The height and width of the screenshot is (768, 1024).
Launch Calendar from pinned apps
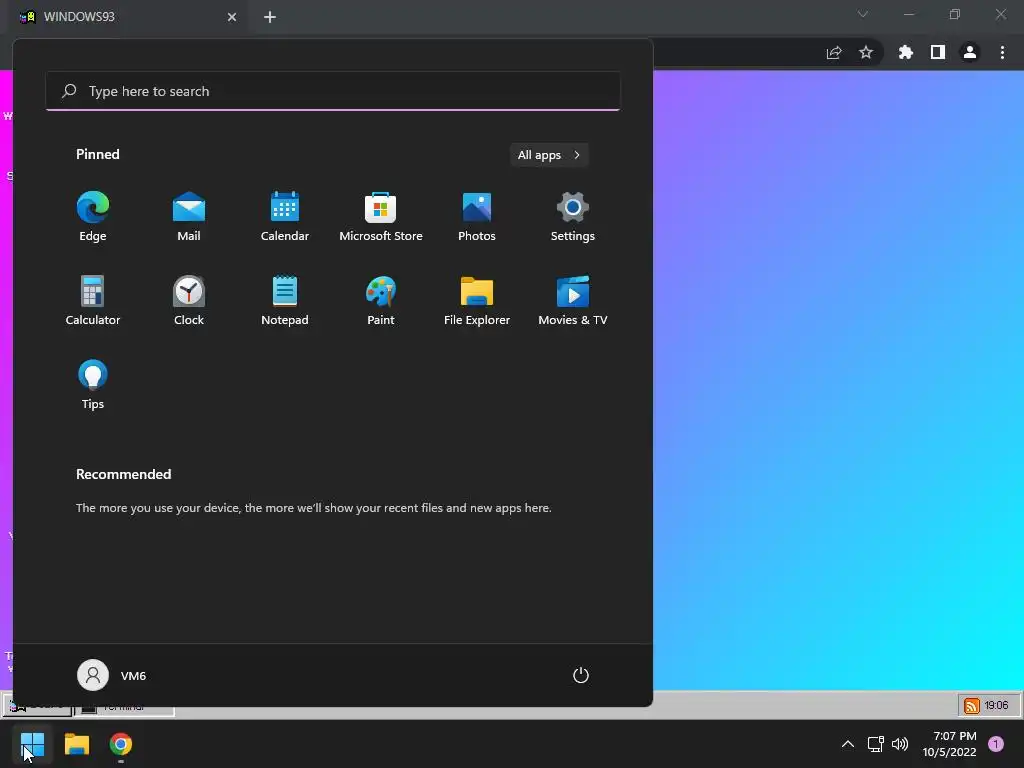coord(285,217)
